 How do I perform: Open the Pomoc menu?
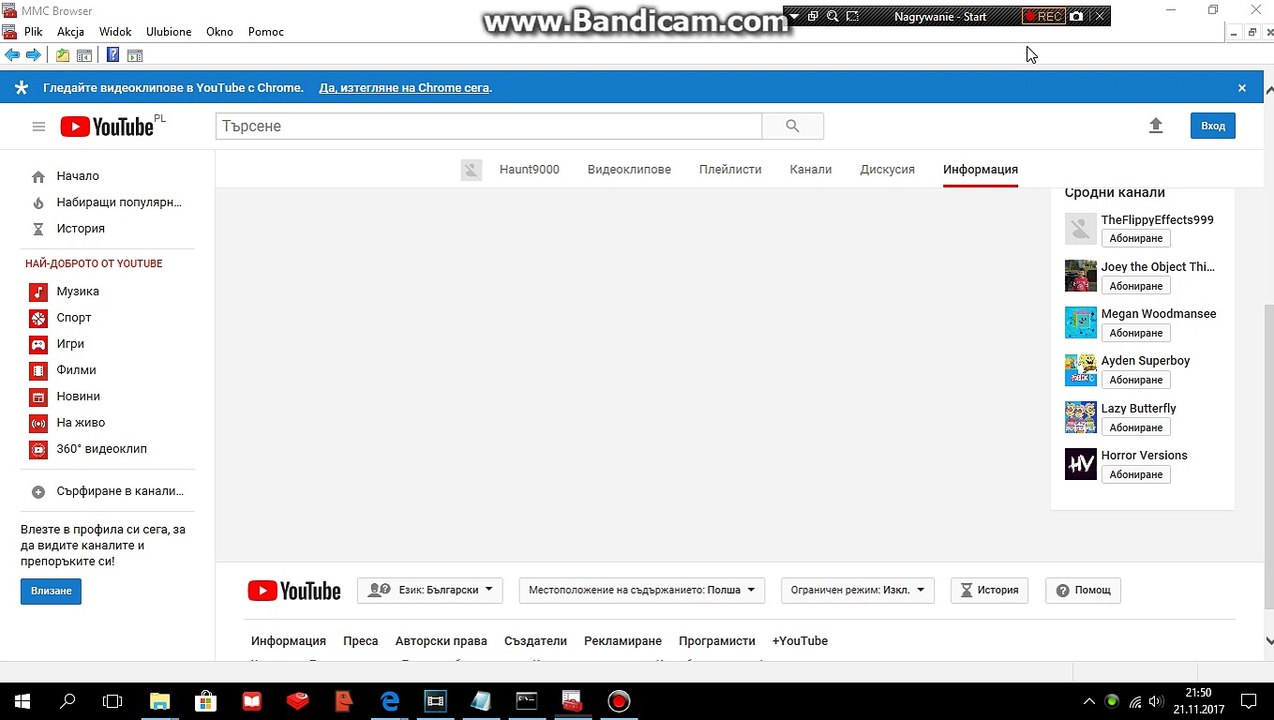coord(266,32)
